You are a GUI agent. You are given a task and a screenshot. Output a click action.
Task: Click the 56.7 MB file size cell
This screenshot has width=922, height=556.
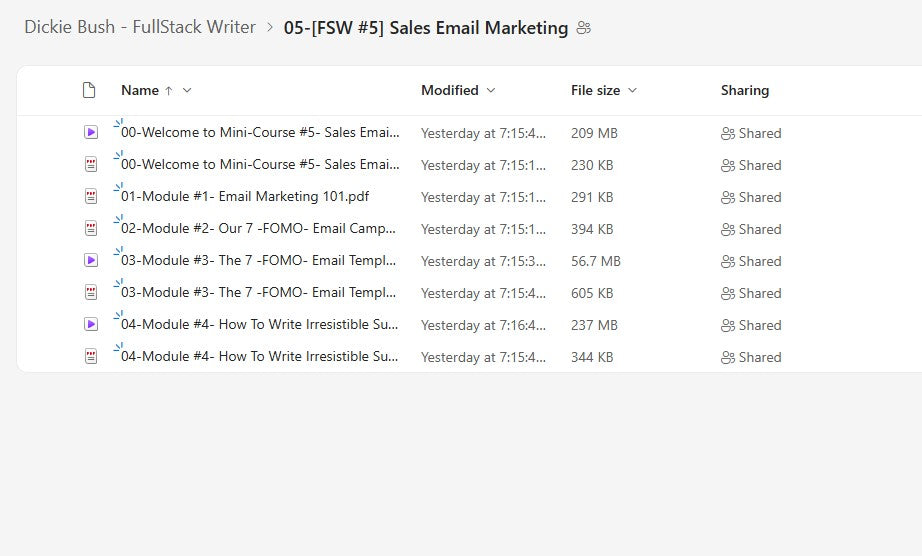tap(596, 262)
